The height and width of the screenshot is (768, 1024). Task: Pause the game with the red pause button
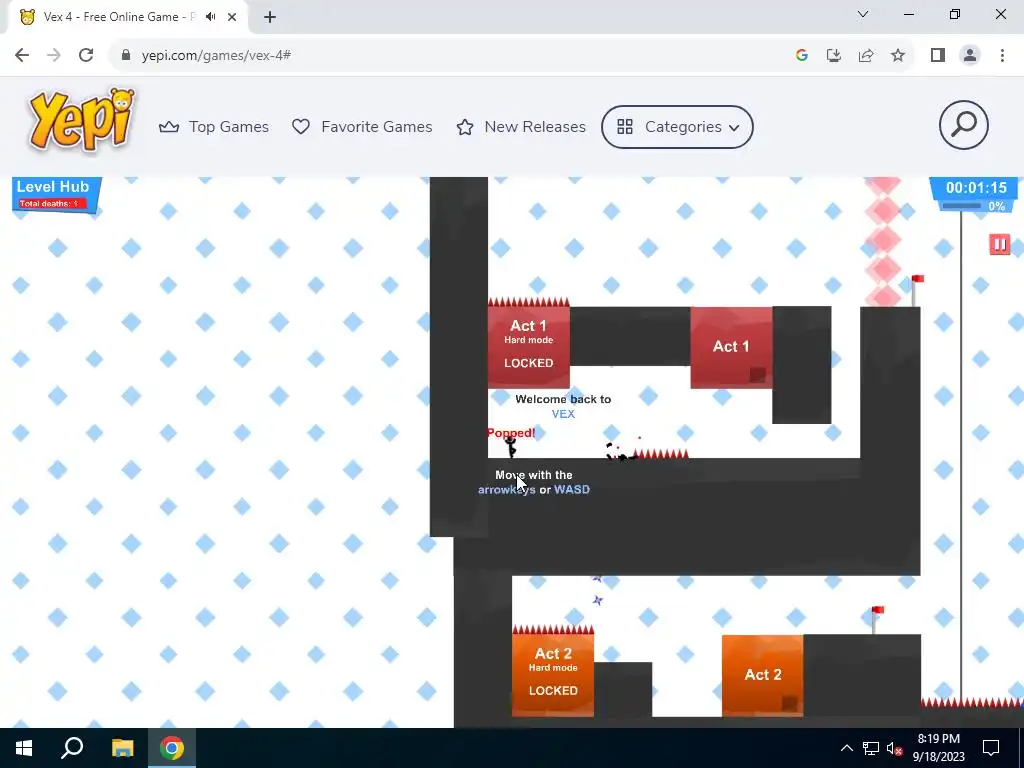pyautogui.click(x=999, y=244)
